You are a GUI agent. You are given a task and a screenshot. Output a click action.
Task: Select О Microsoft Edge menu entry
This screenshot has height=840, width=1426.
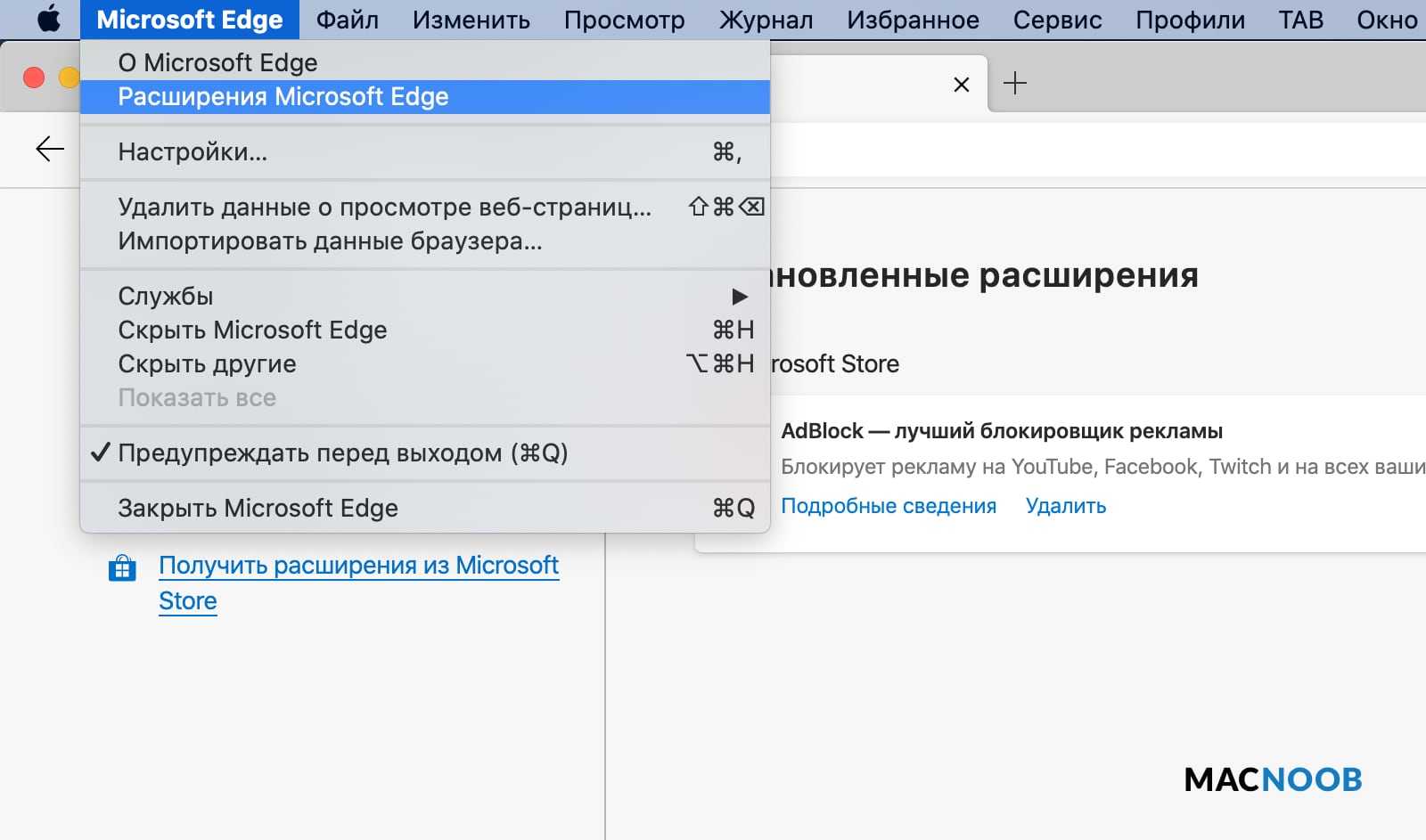(x=425, y=62)
